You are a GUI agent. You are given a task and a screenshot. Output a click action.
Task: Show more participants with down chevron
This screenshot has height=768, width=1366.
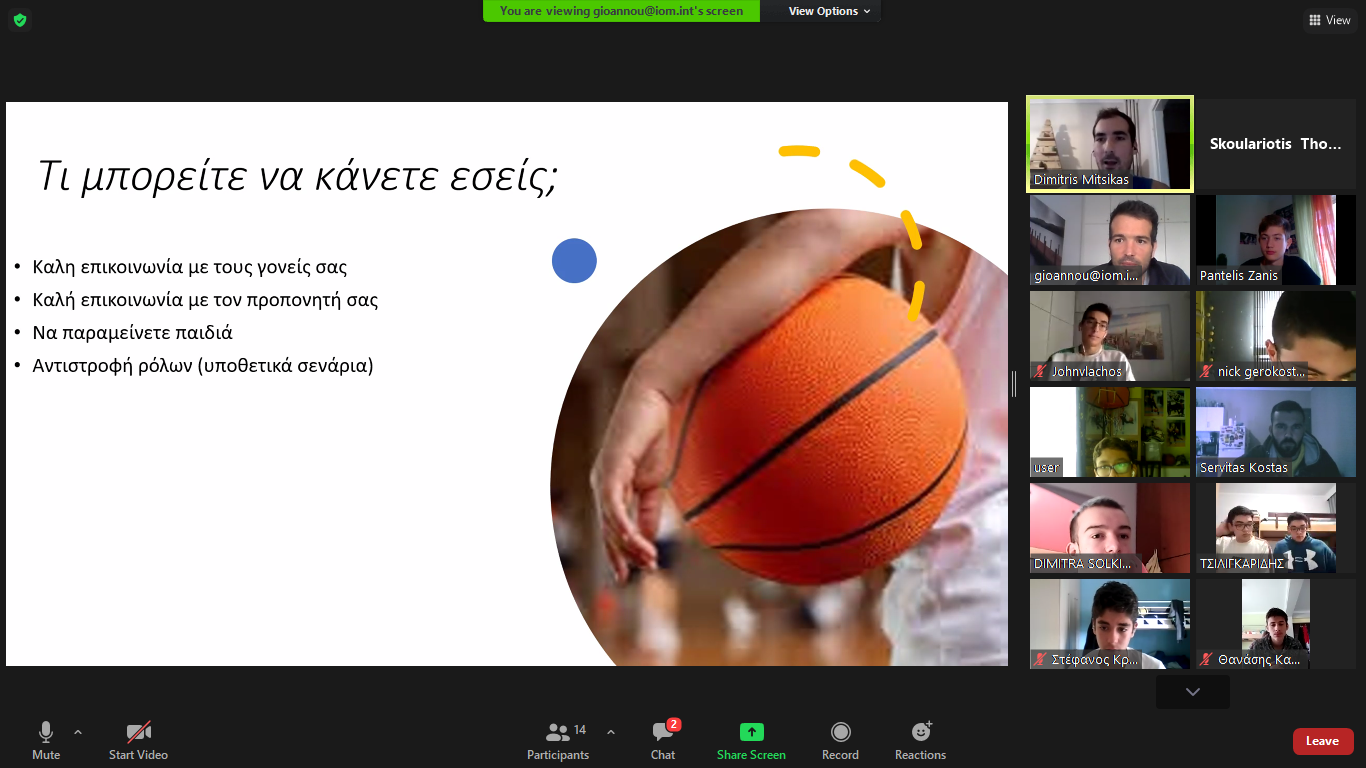click(1192, 692)
